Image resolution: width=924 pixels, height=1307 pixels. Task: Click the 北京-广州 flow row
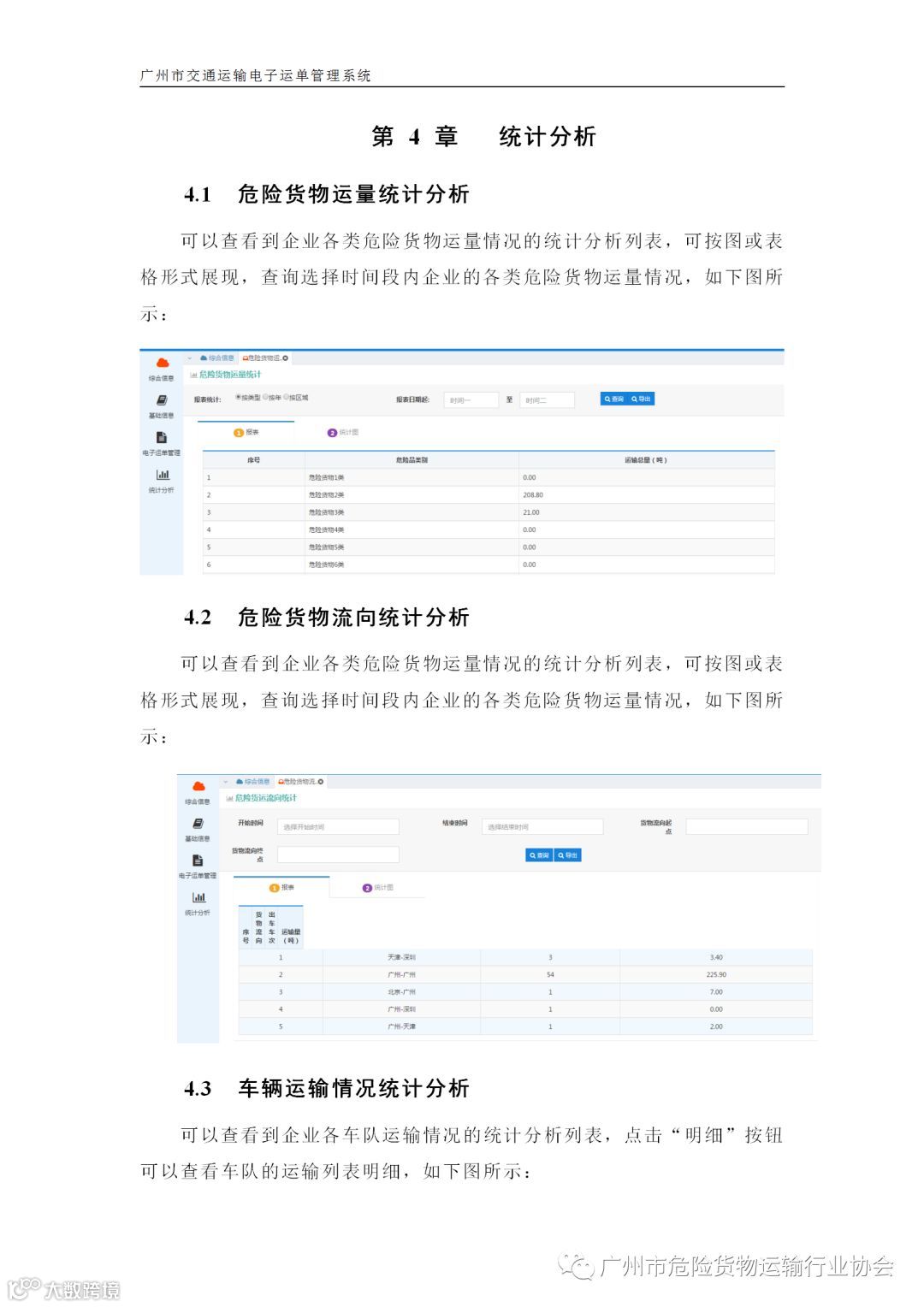[x=525, y=992]
